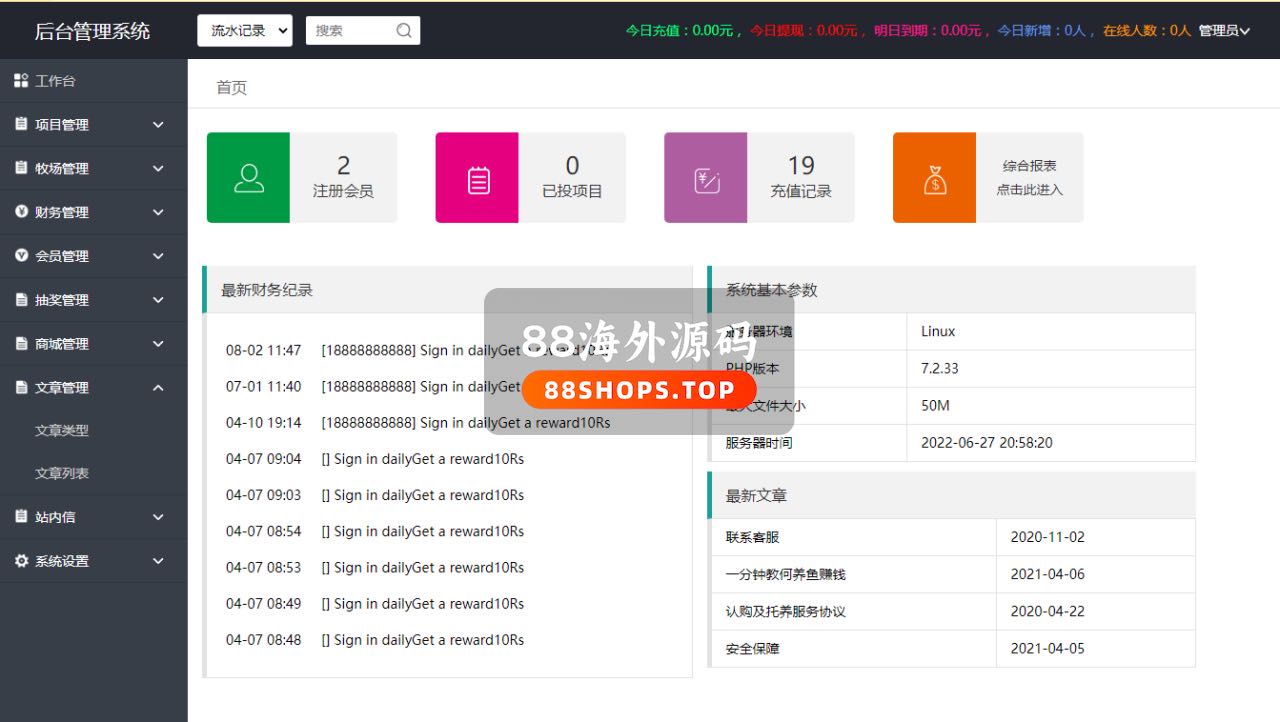Click the green registered members user icon
The height and width of the screenshot is (722, 1280).
click(x=248, y=178)
